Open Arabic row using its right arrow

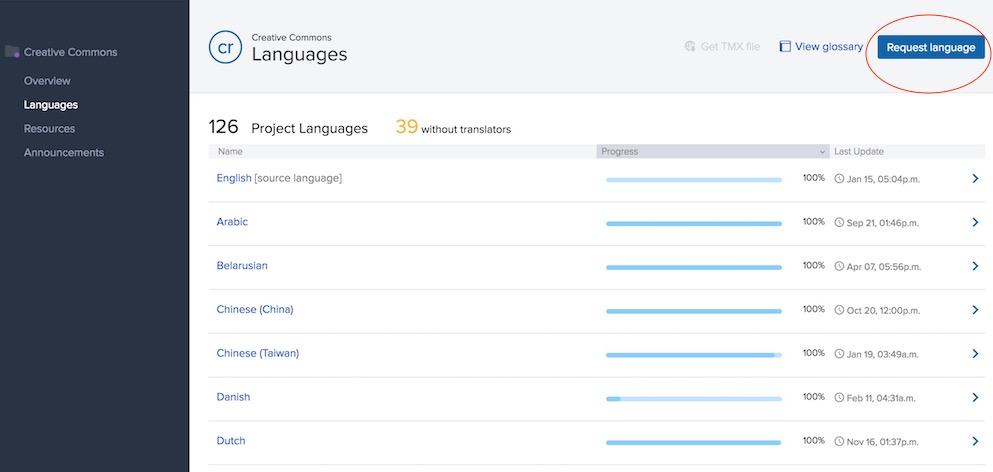(x=975, y=222)
